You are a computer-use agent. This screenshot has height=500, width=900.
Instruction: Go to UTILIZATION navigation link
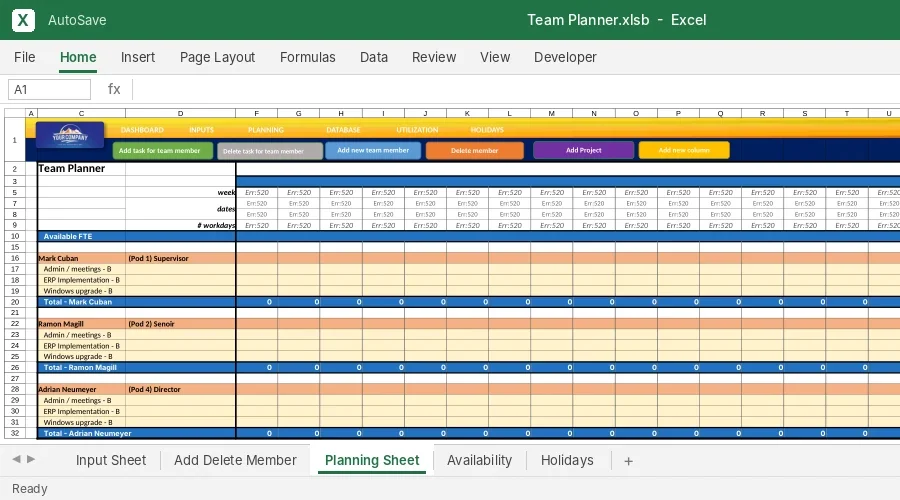(417, 130)
